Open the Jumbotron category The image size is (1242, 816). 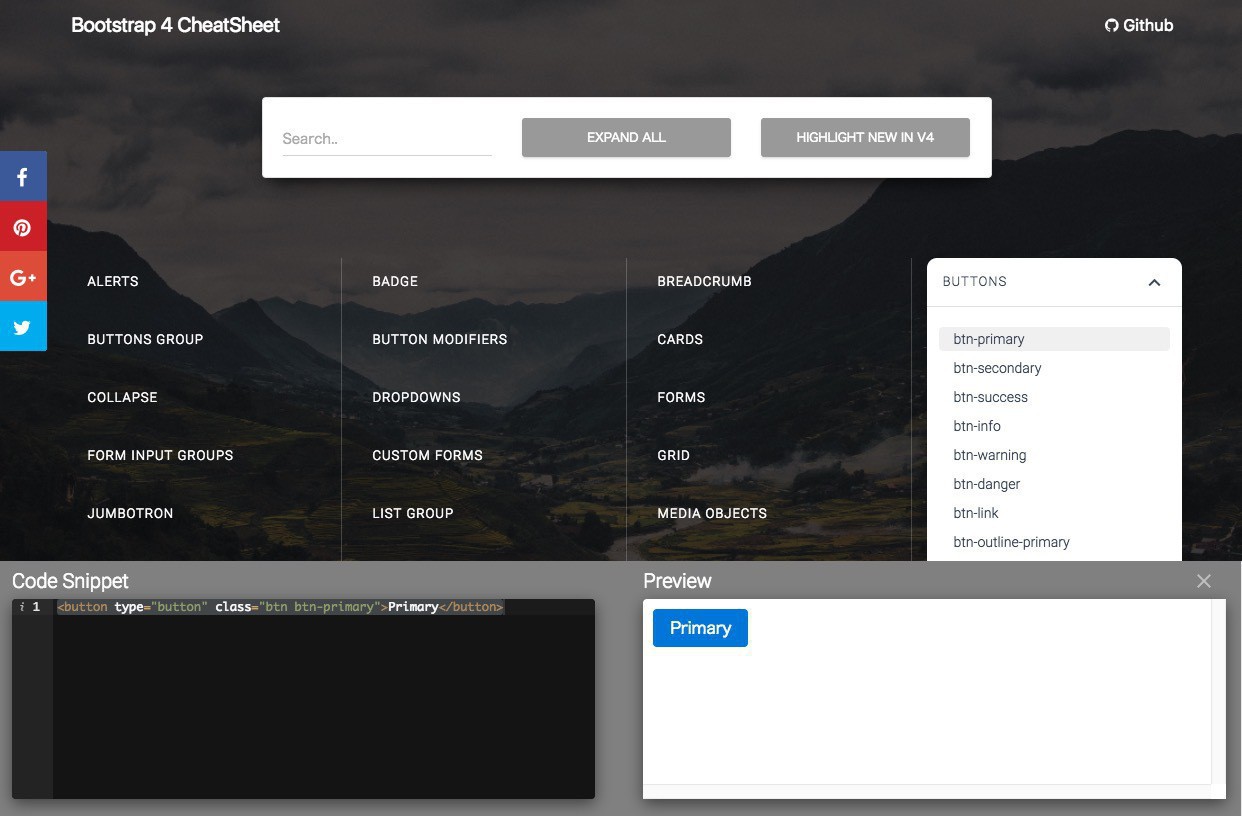[x=130, y=513]
